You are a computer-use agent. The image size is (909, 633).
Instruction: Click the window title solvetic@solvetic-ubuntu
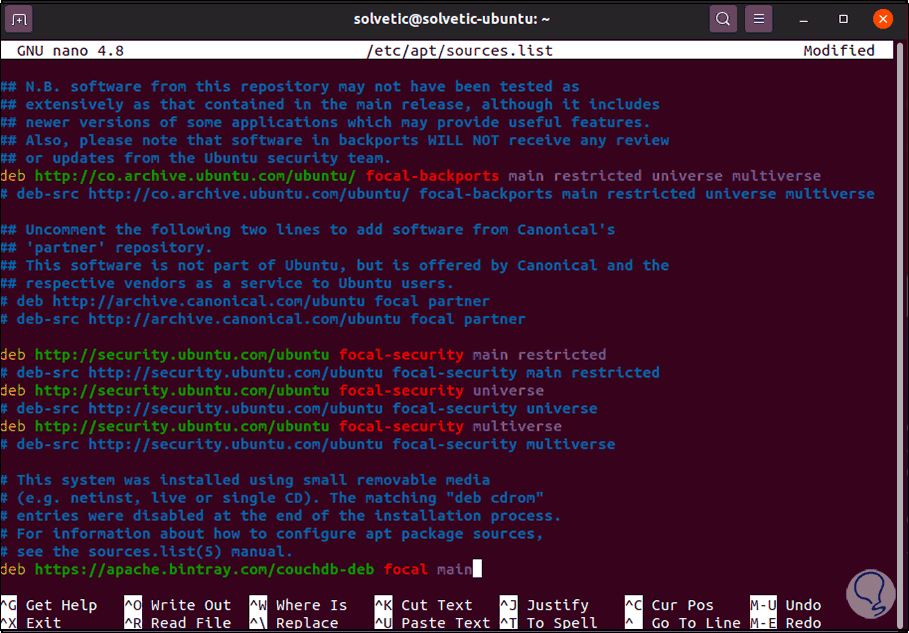tap(452, 19)
